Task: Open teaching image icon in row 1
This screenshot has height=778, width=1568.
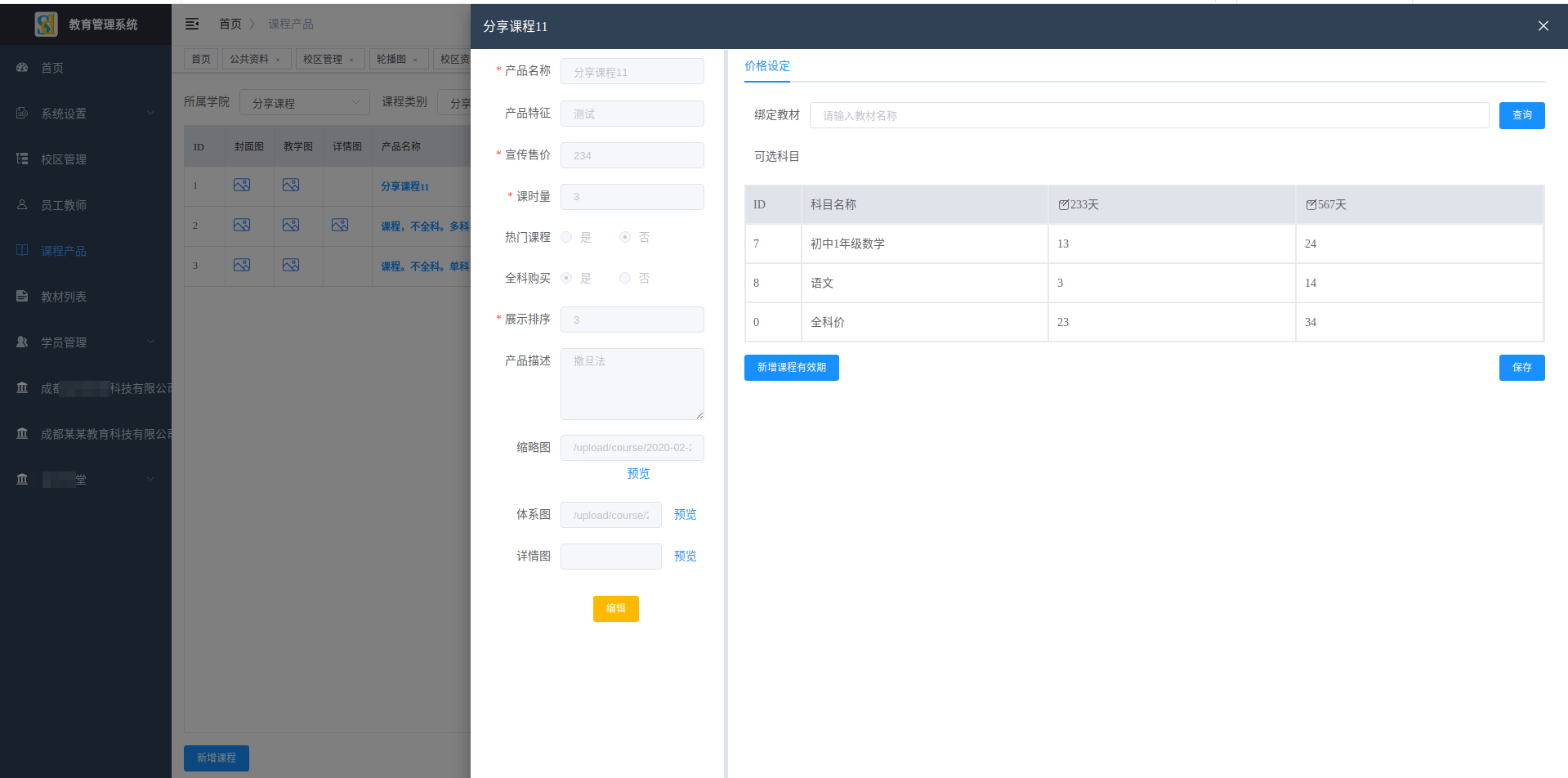Action: (x=291, y=185)
